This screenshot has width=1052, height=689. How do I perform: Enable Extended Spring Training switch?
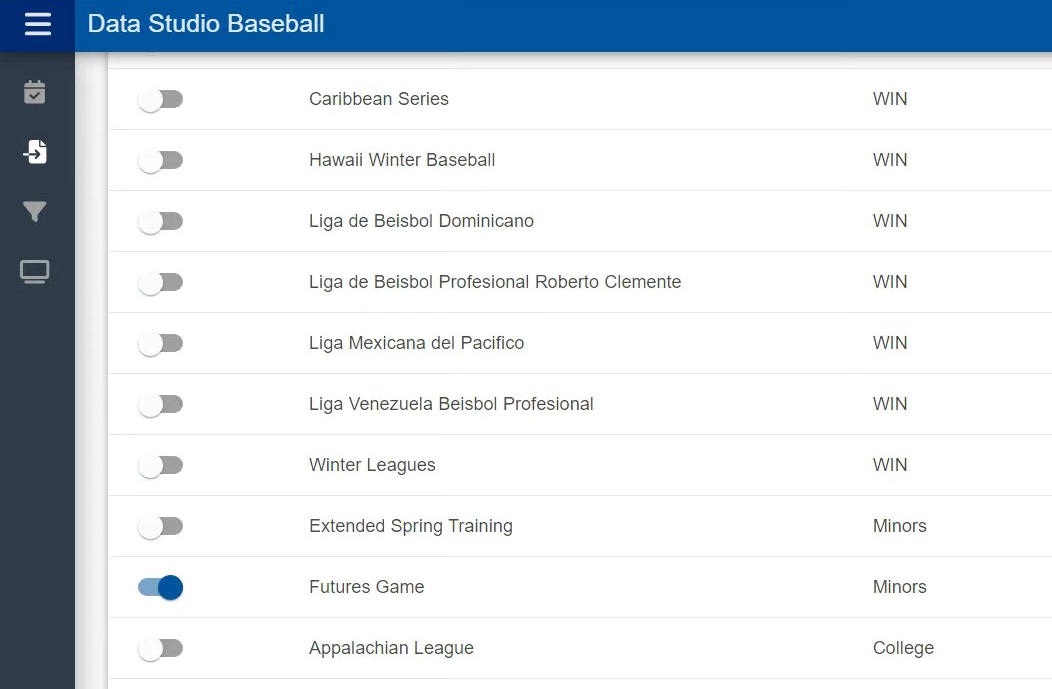160,526
